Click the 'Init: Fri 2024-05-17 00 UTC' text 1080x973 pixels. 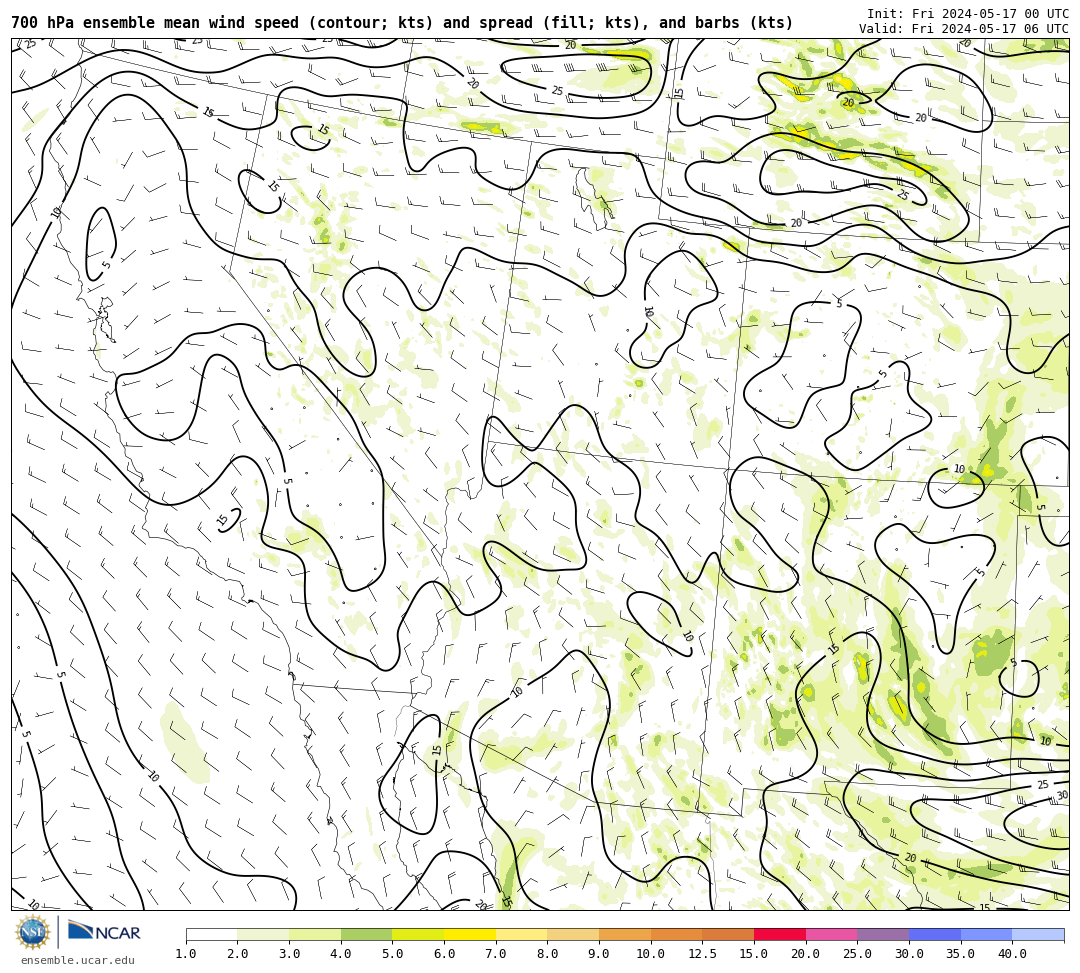coord(968,14)
